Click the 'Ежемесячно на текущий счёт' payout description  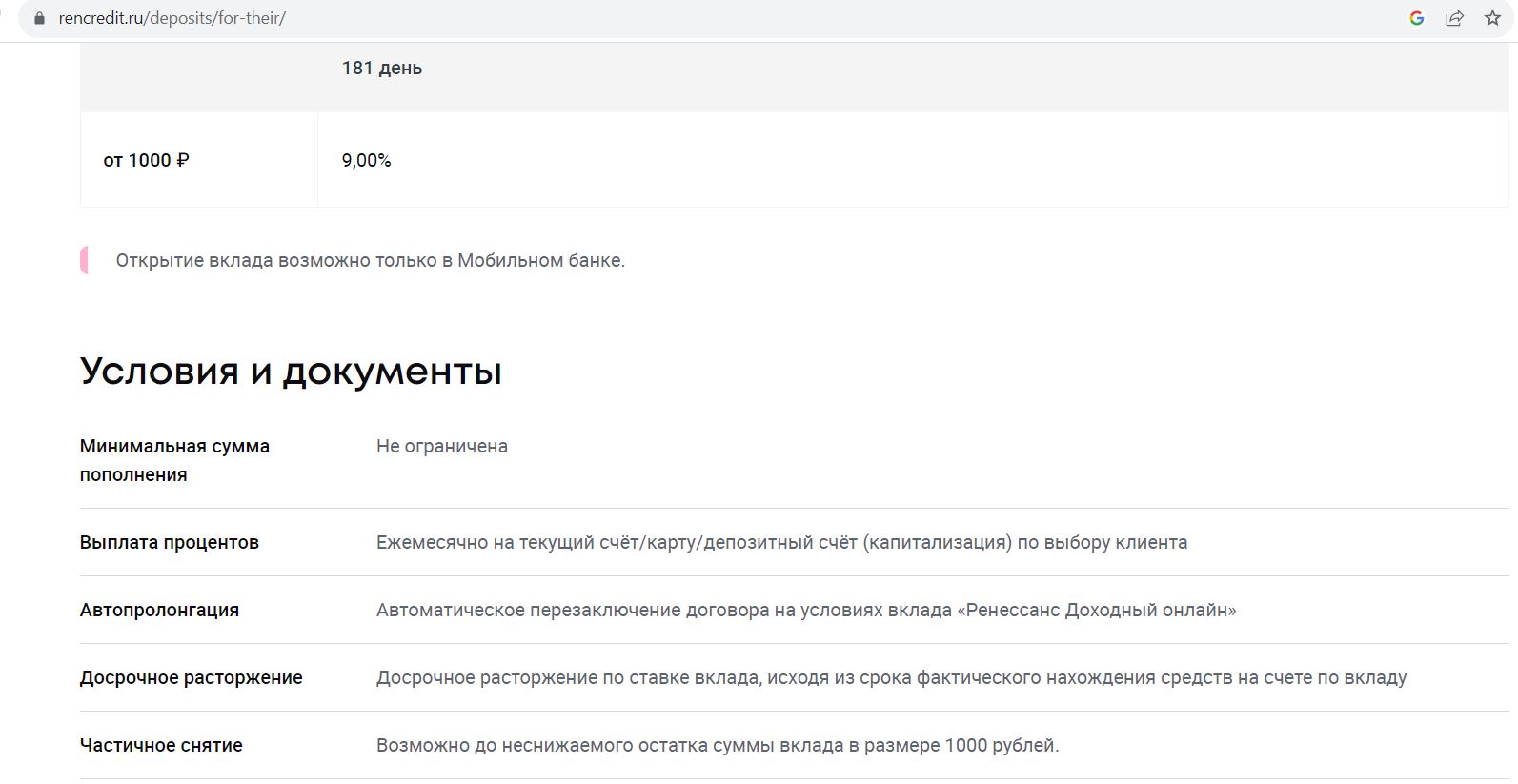(781, 542)
